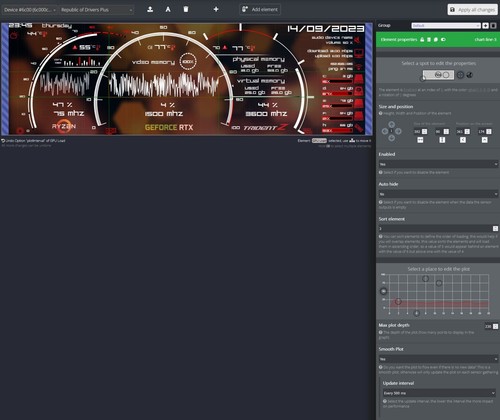
Task: Click the delete icon in Element properties header
Action: pyautogui.click(x=429, y=39)
